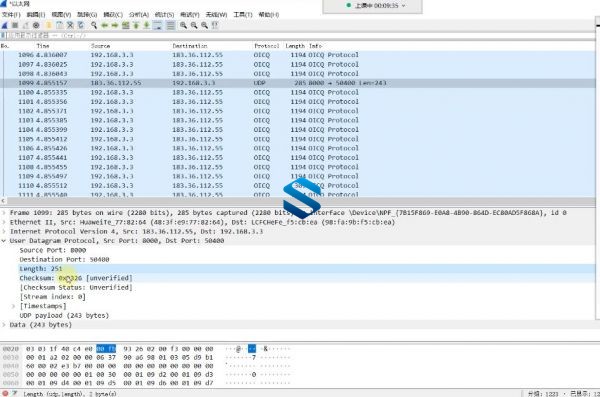Expand the Internet Protocol Version 4 row
The width and height of the screenshot is (600, 397).
(4, 231)
